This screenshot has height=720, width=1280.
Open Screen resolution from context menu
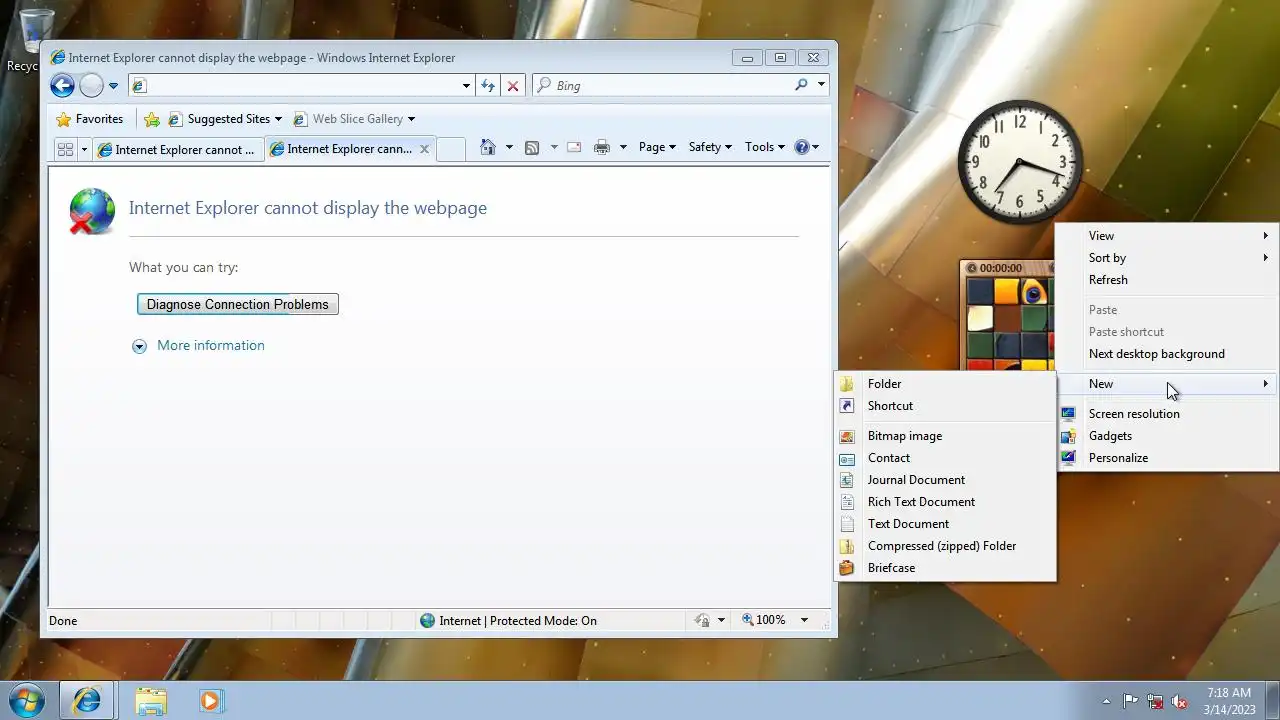point(1167,414)
